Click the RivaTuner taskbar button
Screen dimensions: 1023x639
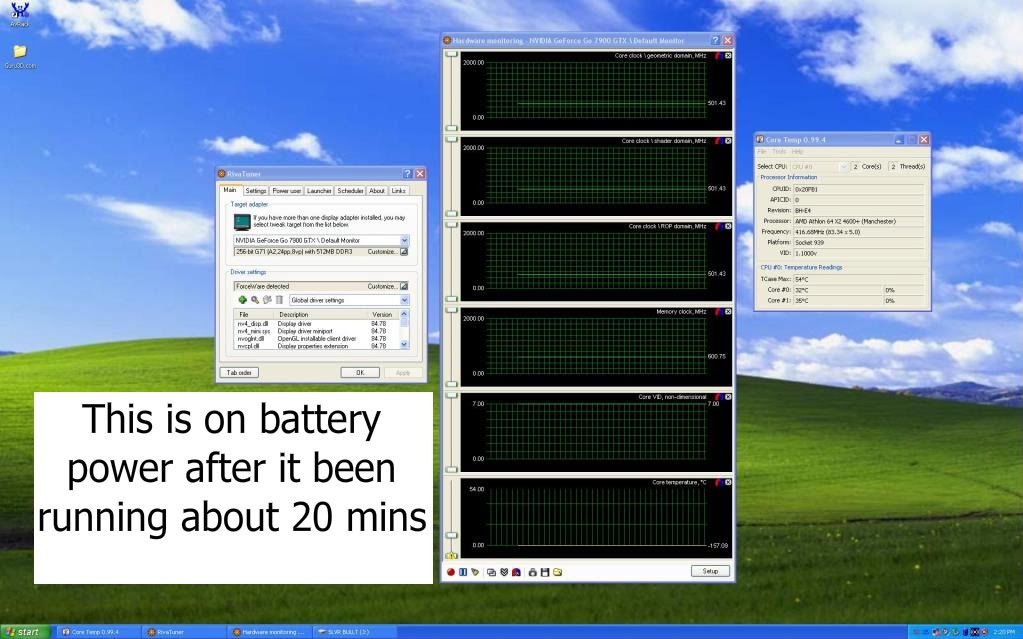[185, 632]
